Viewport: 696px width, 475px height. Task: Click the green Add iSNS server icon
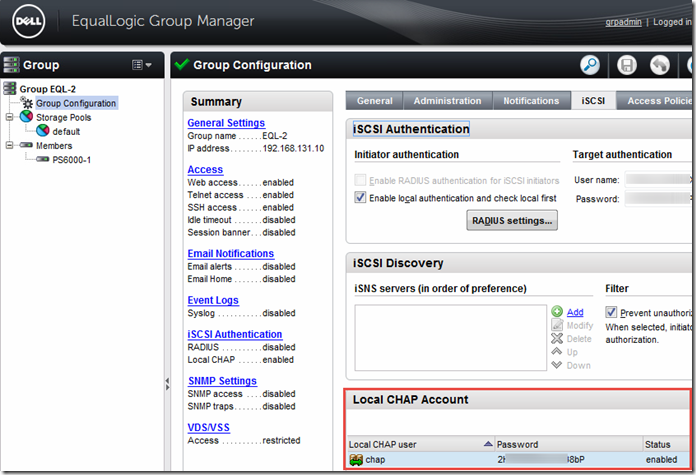point(557,312)
